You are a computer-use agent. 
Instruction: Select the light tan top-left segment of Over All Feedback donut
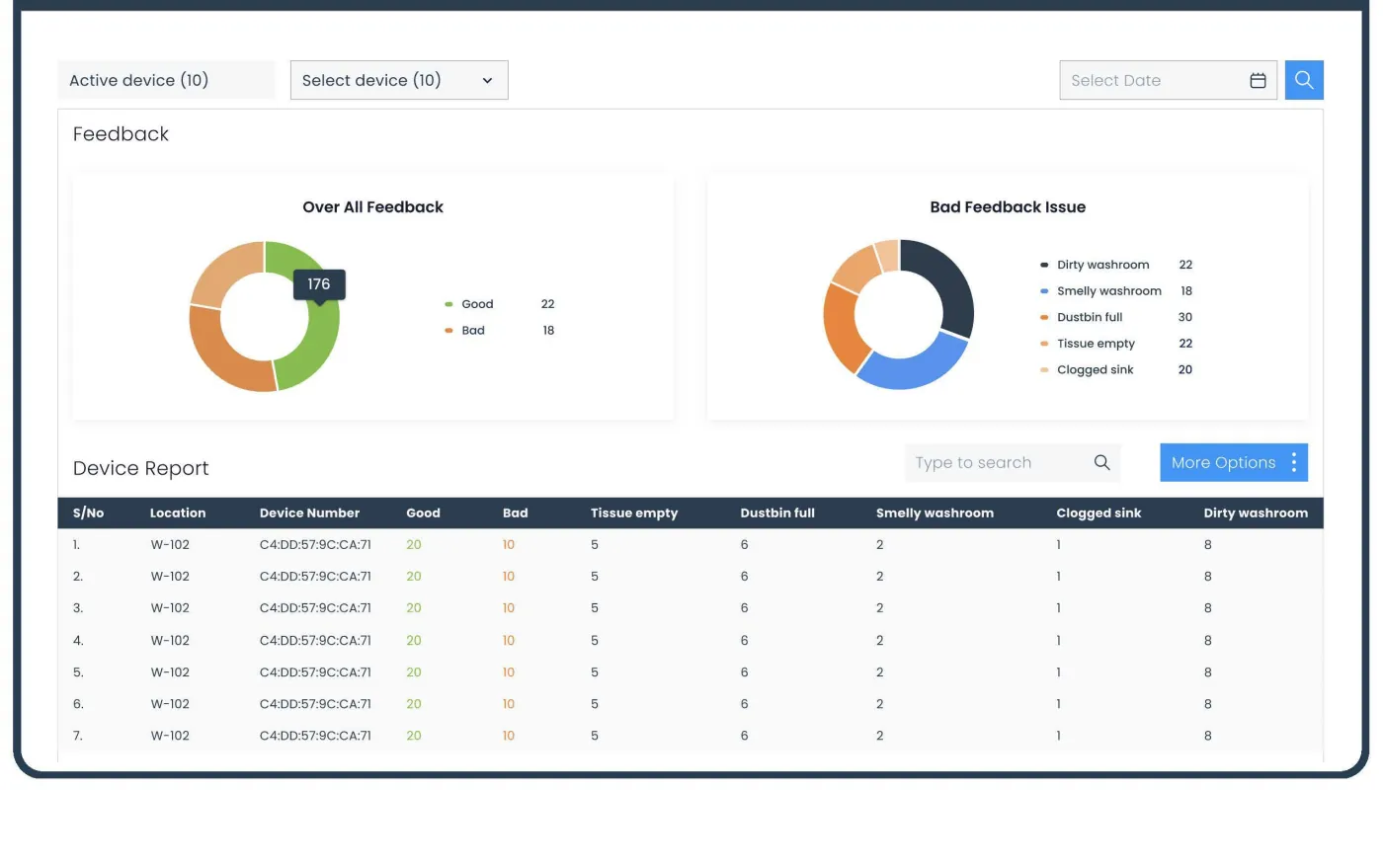click(x=219, y=269)
